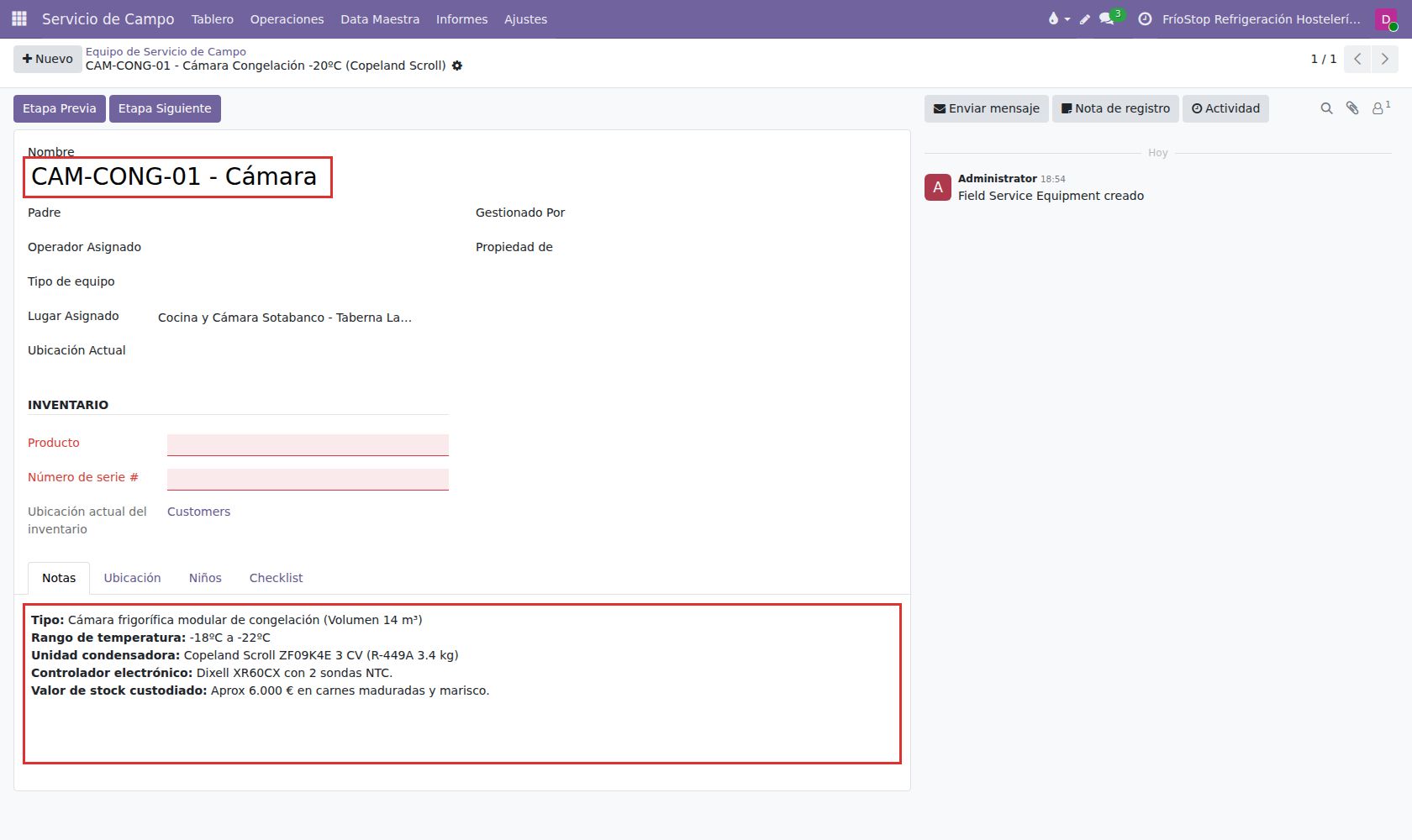
Task: Click Nota de registro button
Action: (1115, 108)
